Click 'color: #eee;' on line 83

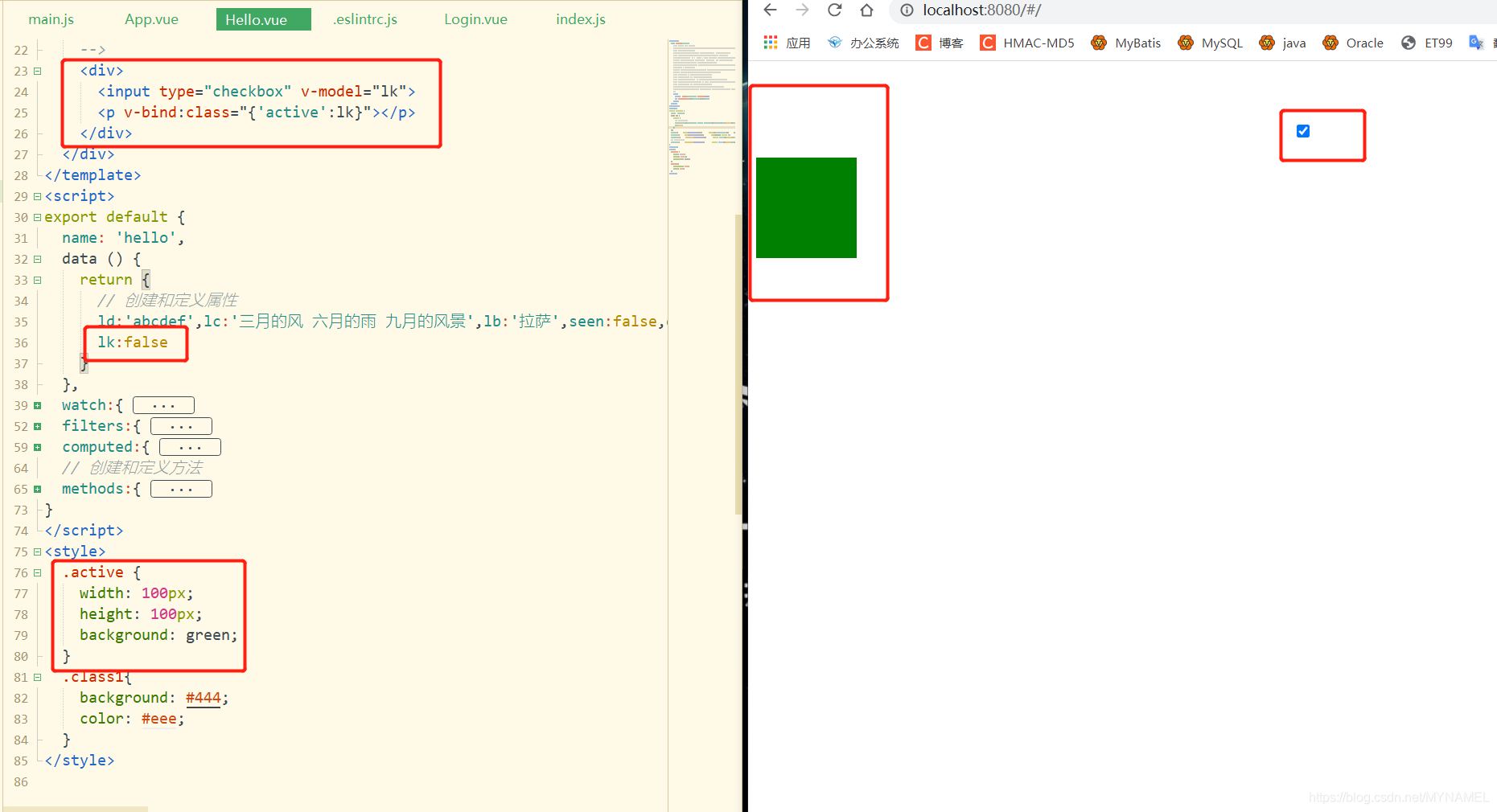(132, 719)
